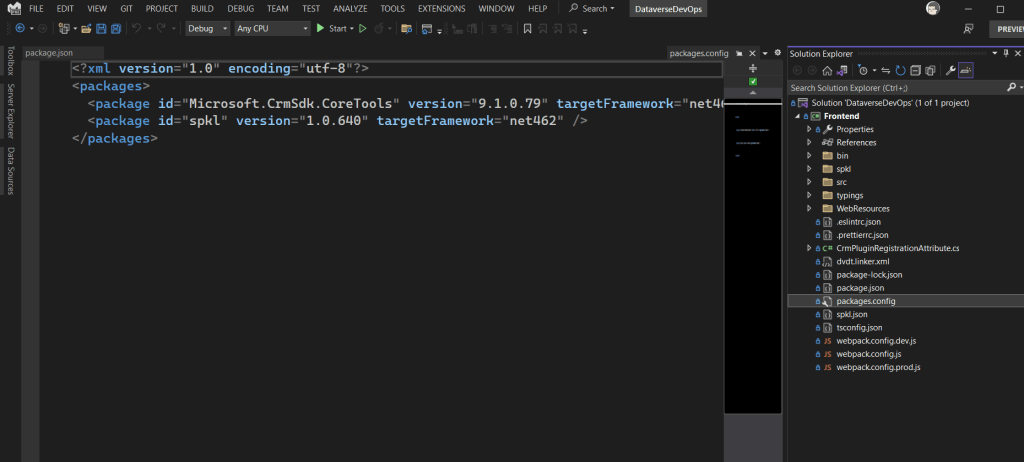The image size is (1024, 462).
Task: Expand the bin folder
Action: pyautogui.click(x=809, y=156)
